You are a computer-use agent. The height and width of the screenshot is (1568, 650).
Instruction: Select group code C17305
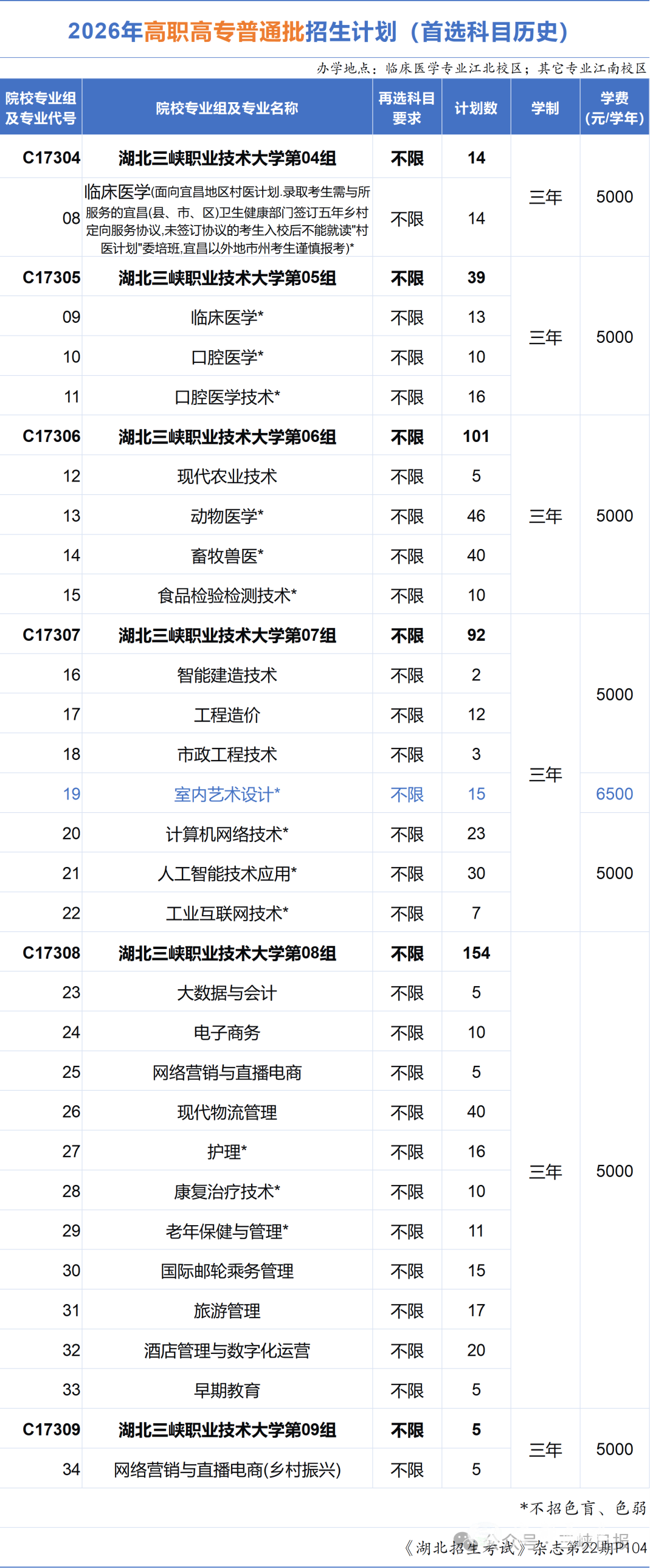coord(52,278)
